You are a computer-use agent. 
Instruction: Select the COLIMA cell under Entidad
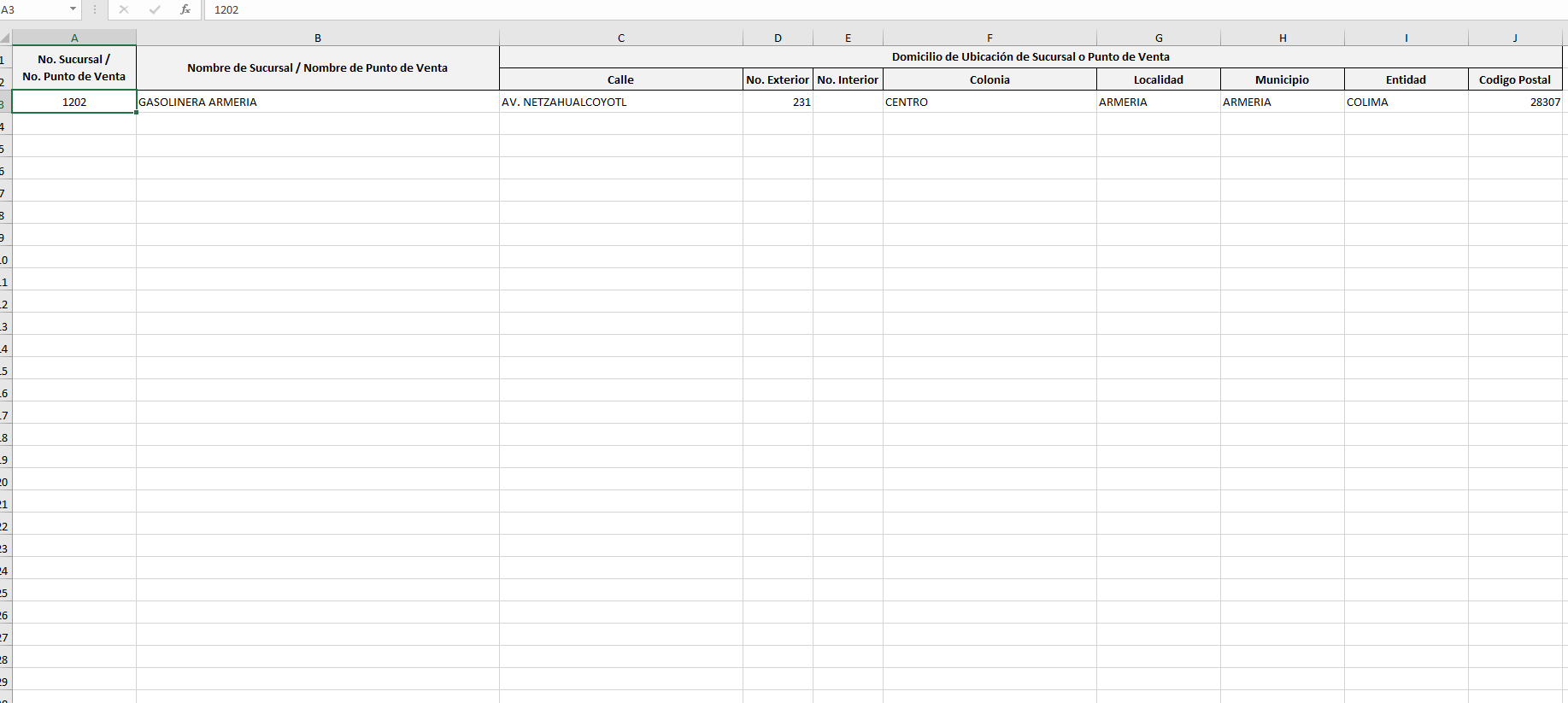(1406, 102)
